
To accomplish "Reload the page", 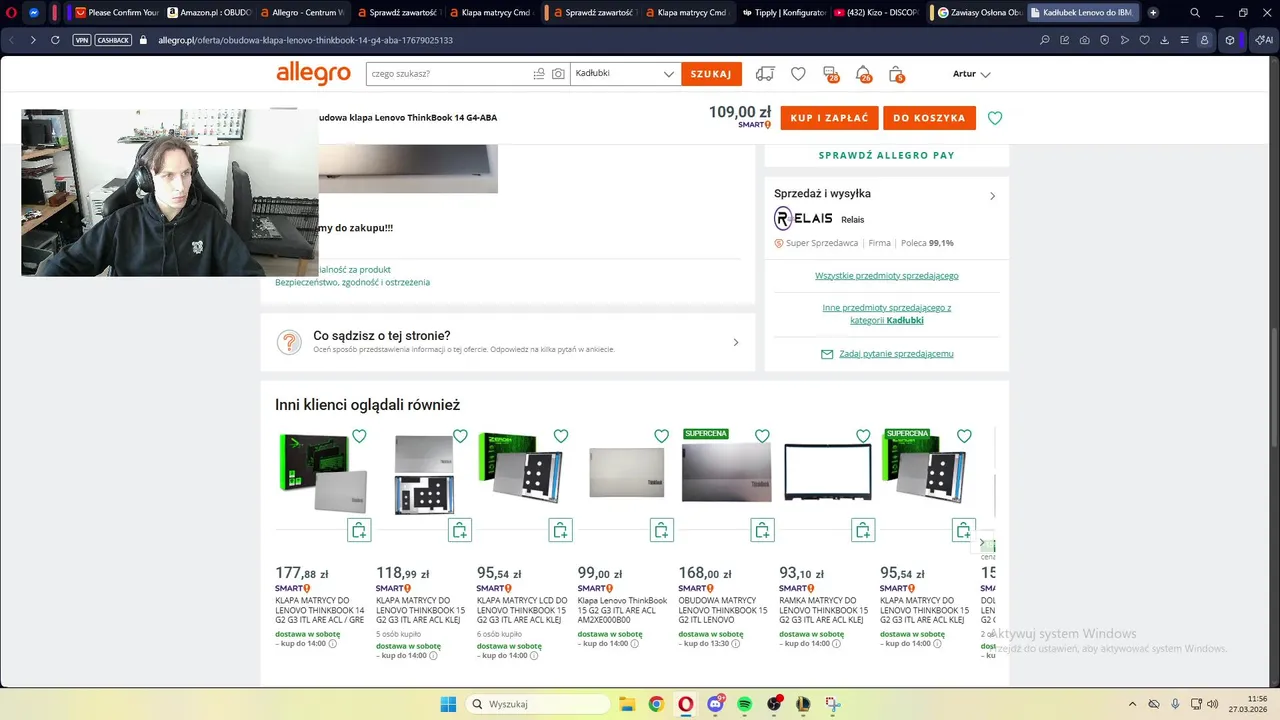I will [55, 40].
